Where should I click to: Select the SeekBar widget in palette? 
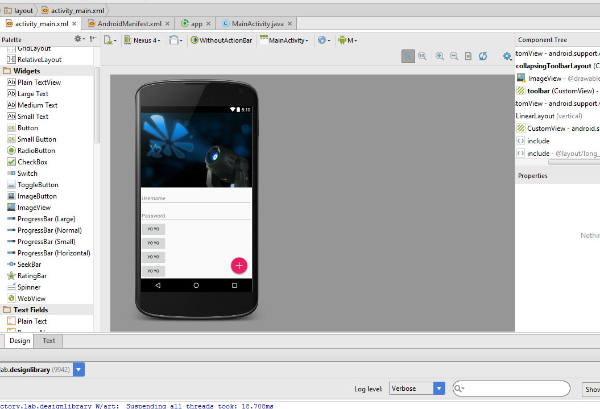30,264
